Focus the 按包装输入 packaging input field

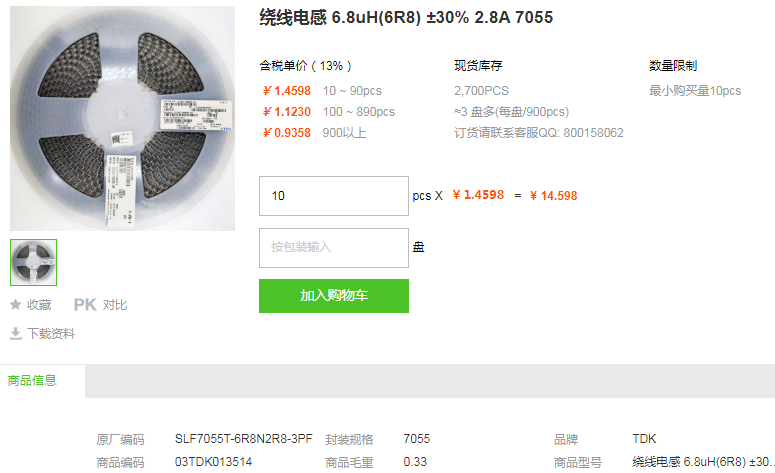click(x=334, y=248)
